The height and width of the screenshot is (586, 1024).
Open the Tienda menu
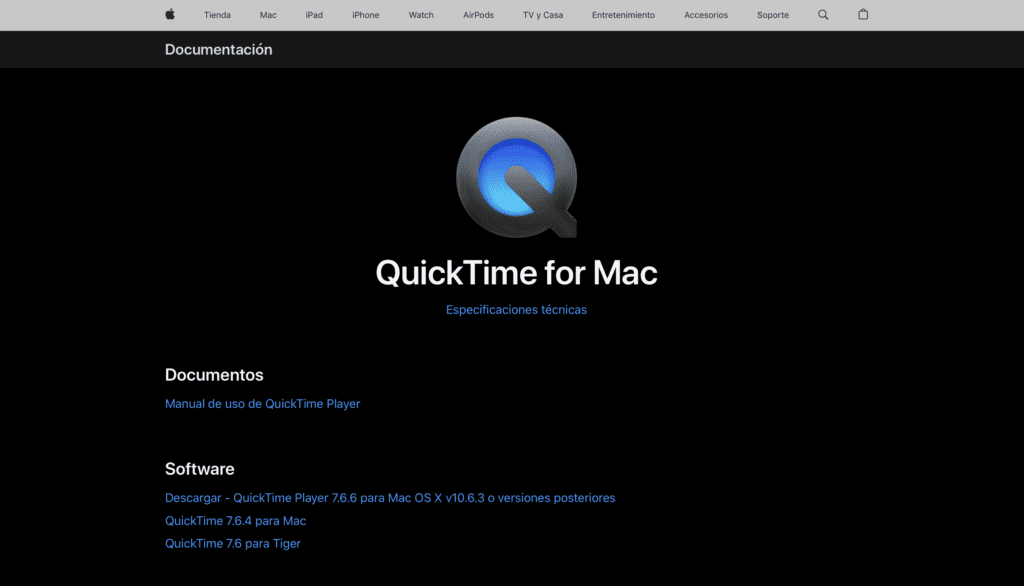(x=217, y=15)
